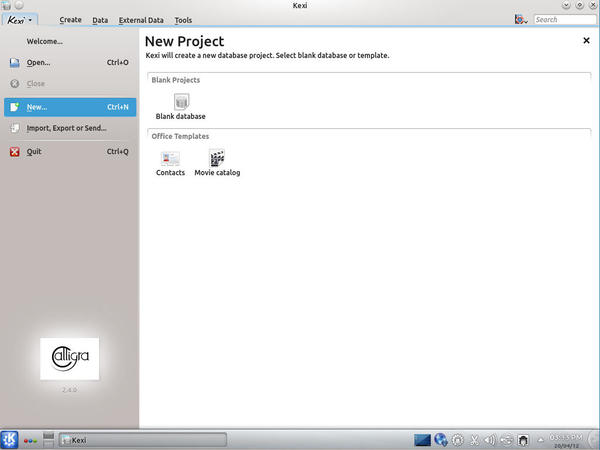The image size is (600, 450).
Task: Open the KDE application launcher
Action: (x=9, y=440)
